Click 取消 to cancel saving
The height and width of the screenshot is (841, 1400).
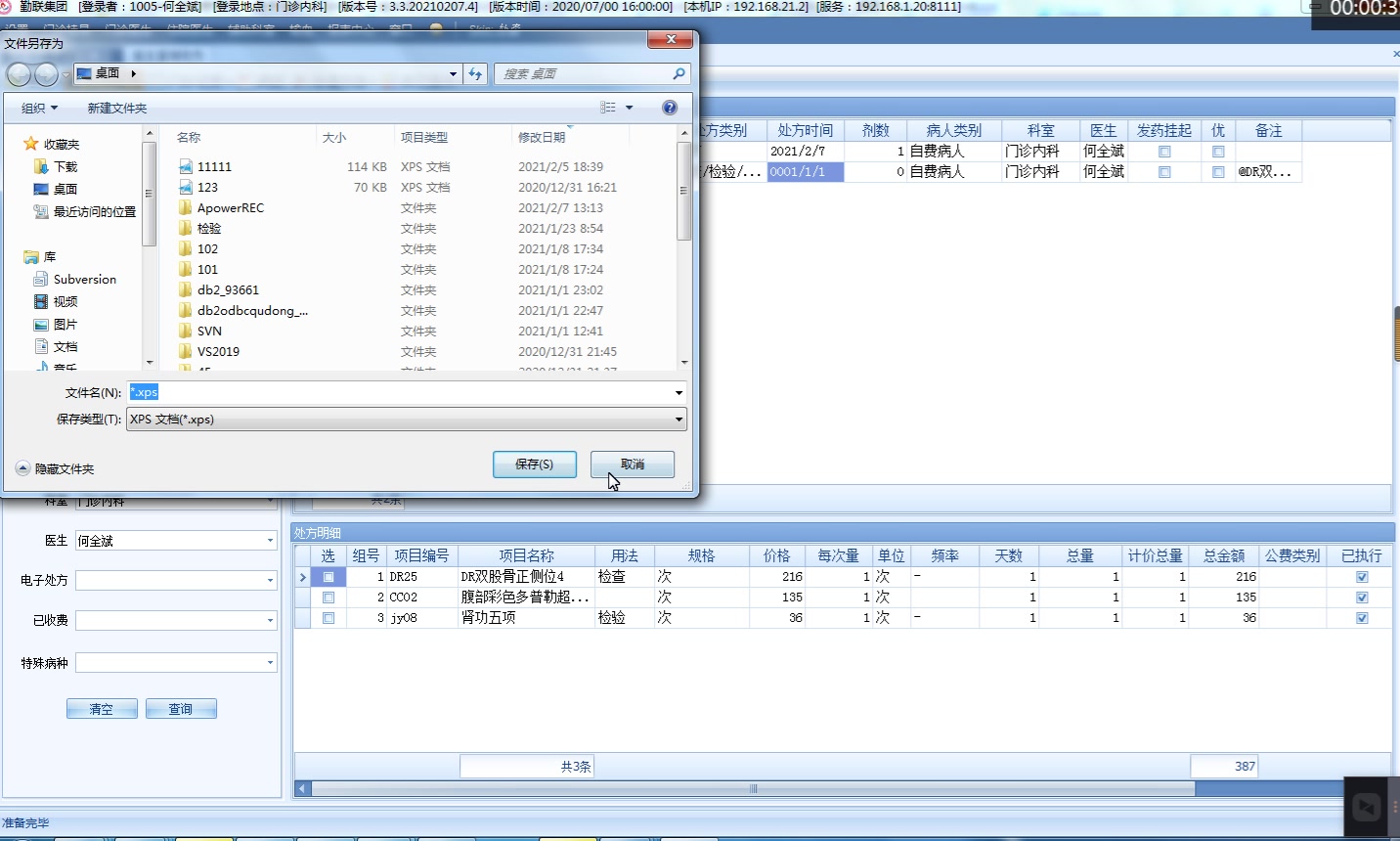633,465
